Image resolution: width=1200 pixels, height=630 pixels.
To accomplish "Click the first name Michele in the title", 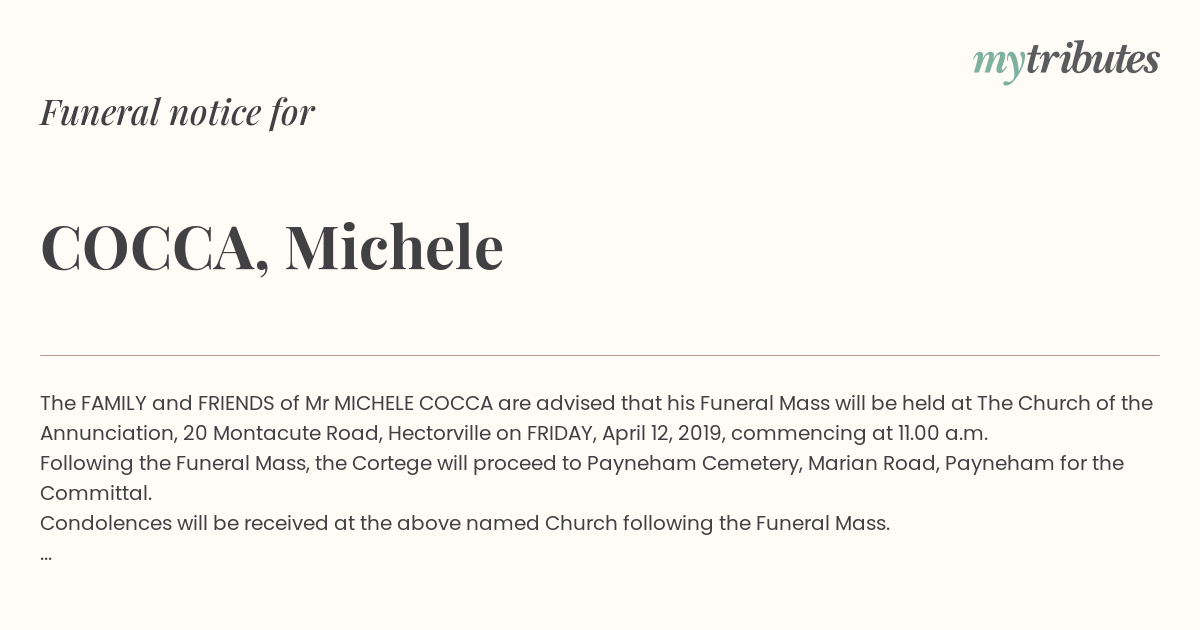I will click(394, 248).
